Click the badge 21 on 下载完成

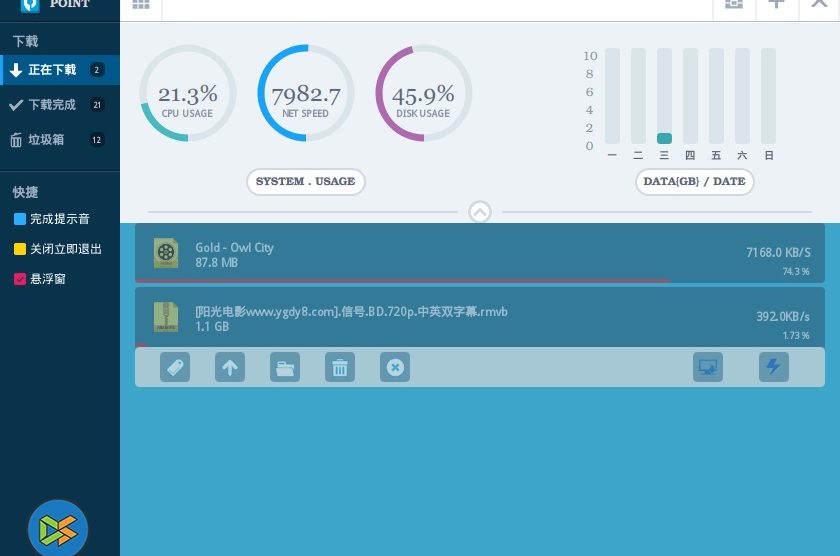(97, 105)
